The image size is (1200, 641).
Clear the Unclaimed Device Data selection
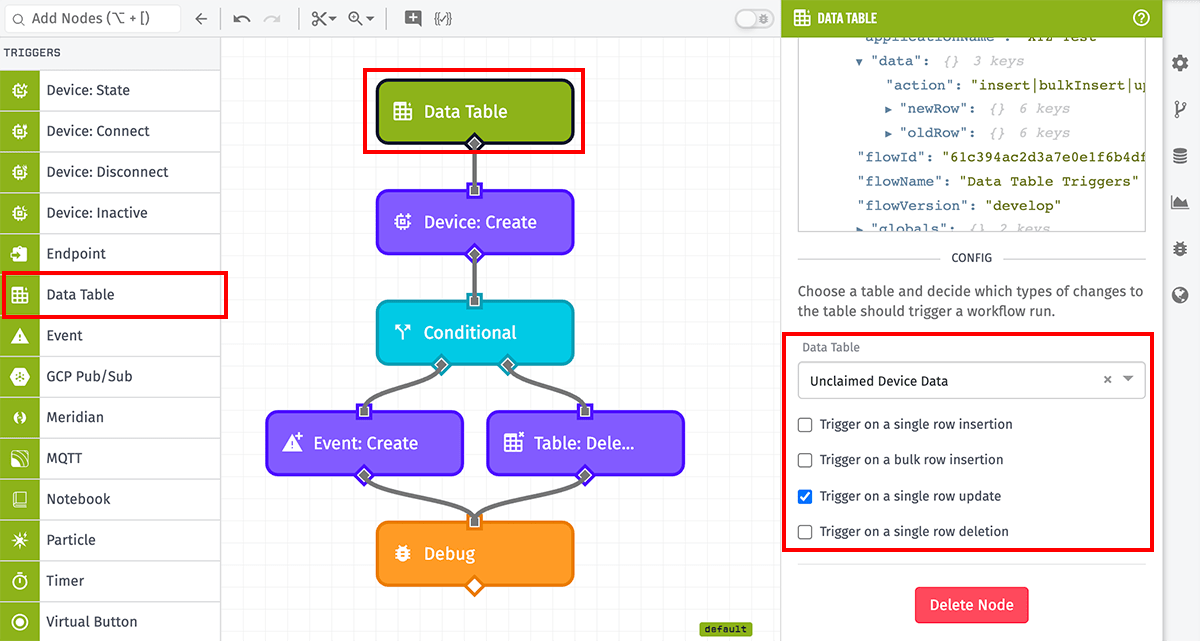click(1107, 380)
